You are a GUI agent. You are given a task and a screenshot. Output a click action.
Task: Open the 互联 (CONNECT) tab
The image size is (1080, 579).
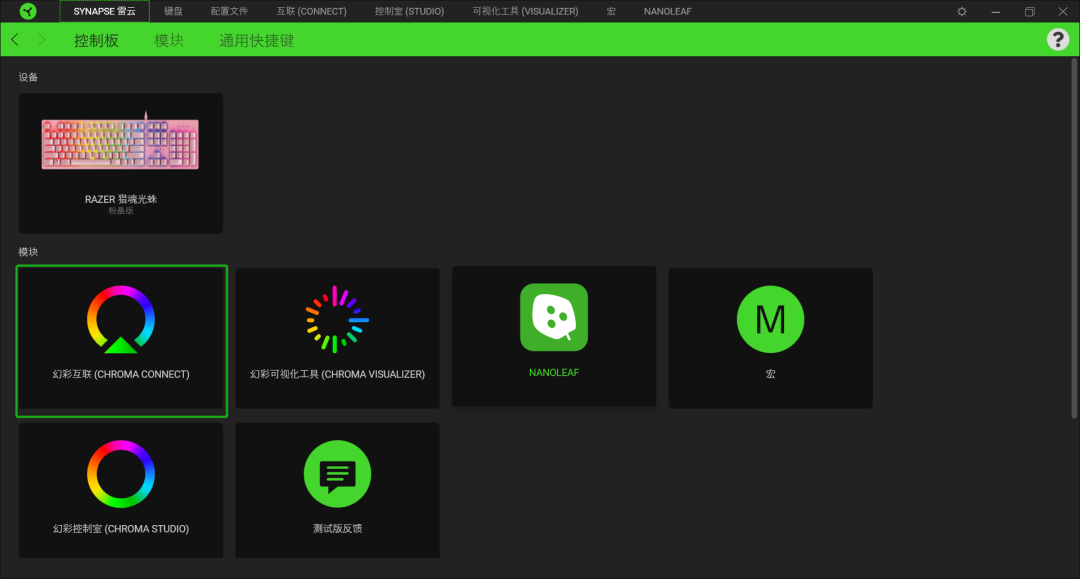click(311, 11)
